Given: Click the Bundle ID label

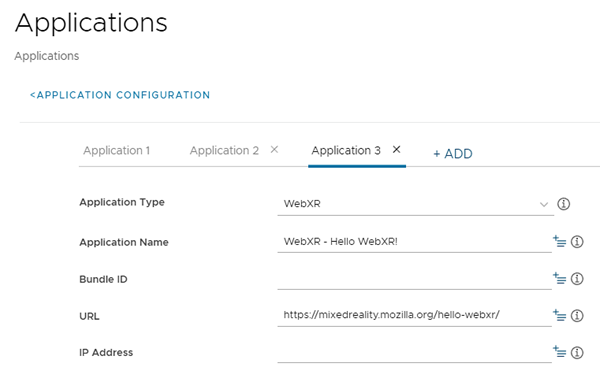Looking at the screenshot, I should coord(103,279).
